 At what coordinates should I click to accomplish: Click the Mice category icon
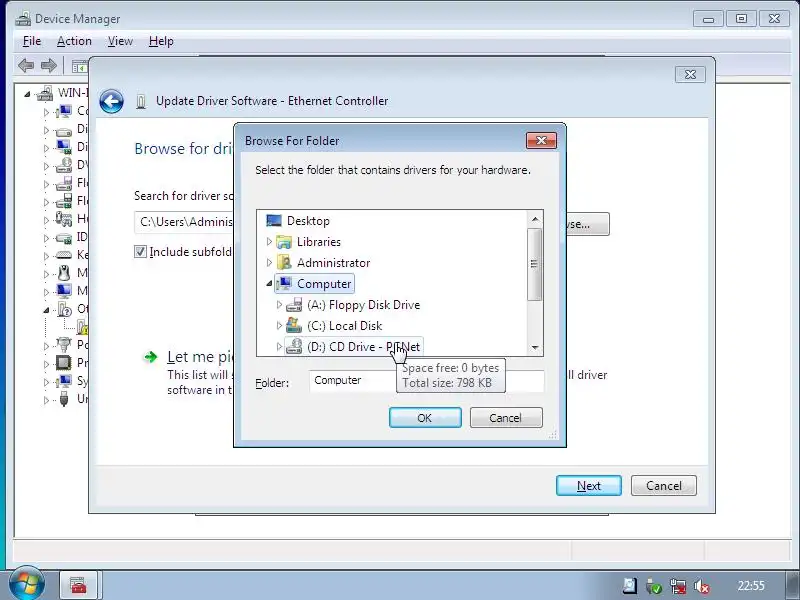coord(64,273)
